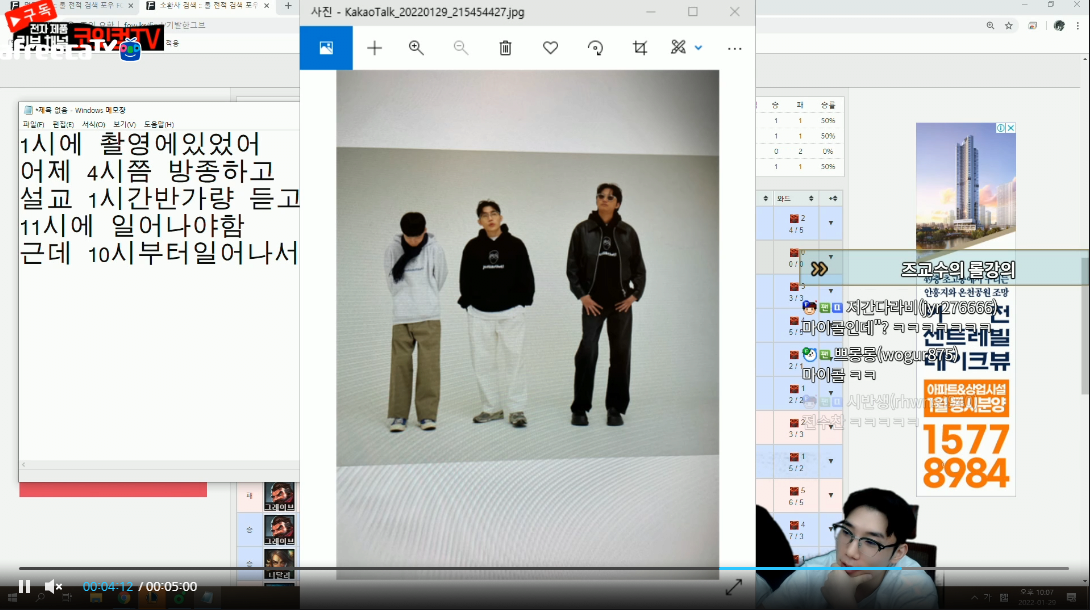The height and width of the screenshot is (610, 1090).
Task: Click inside Notepad text line 1시에 촬영에있었어
Action: (140, 145)
